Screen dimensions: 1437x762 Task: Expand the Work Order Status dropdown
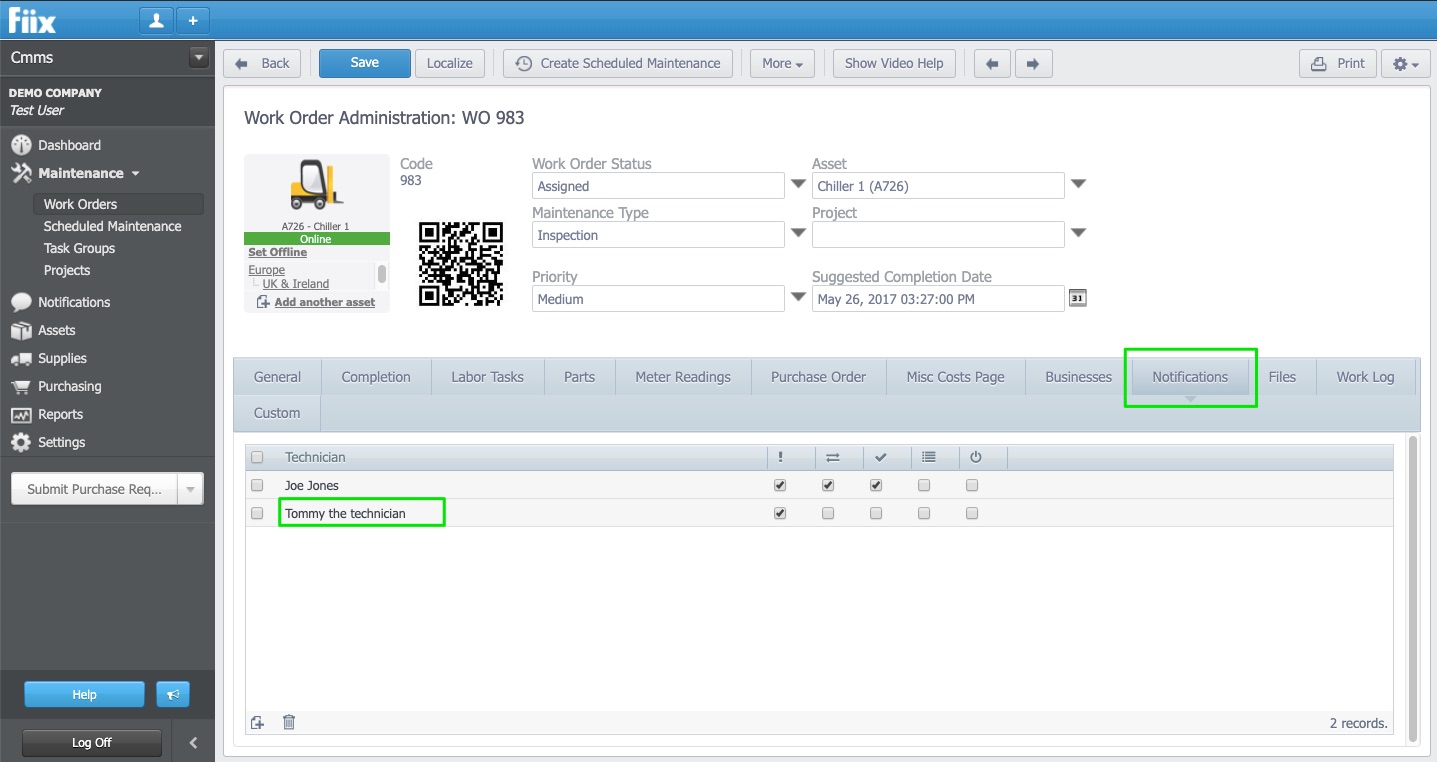[798, 184]
